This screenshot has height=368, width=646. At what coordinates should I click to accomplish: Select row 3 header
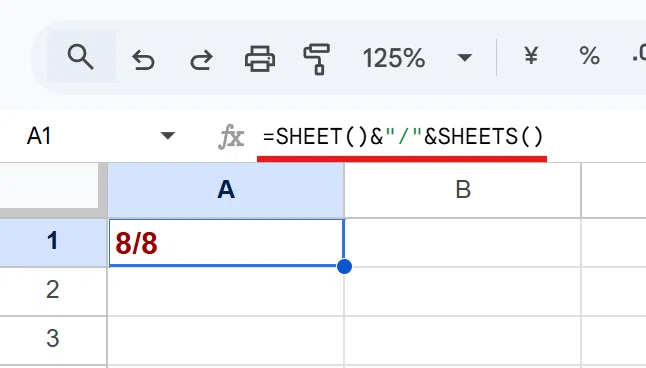(x=53, y=340)
